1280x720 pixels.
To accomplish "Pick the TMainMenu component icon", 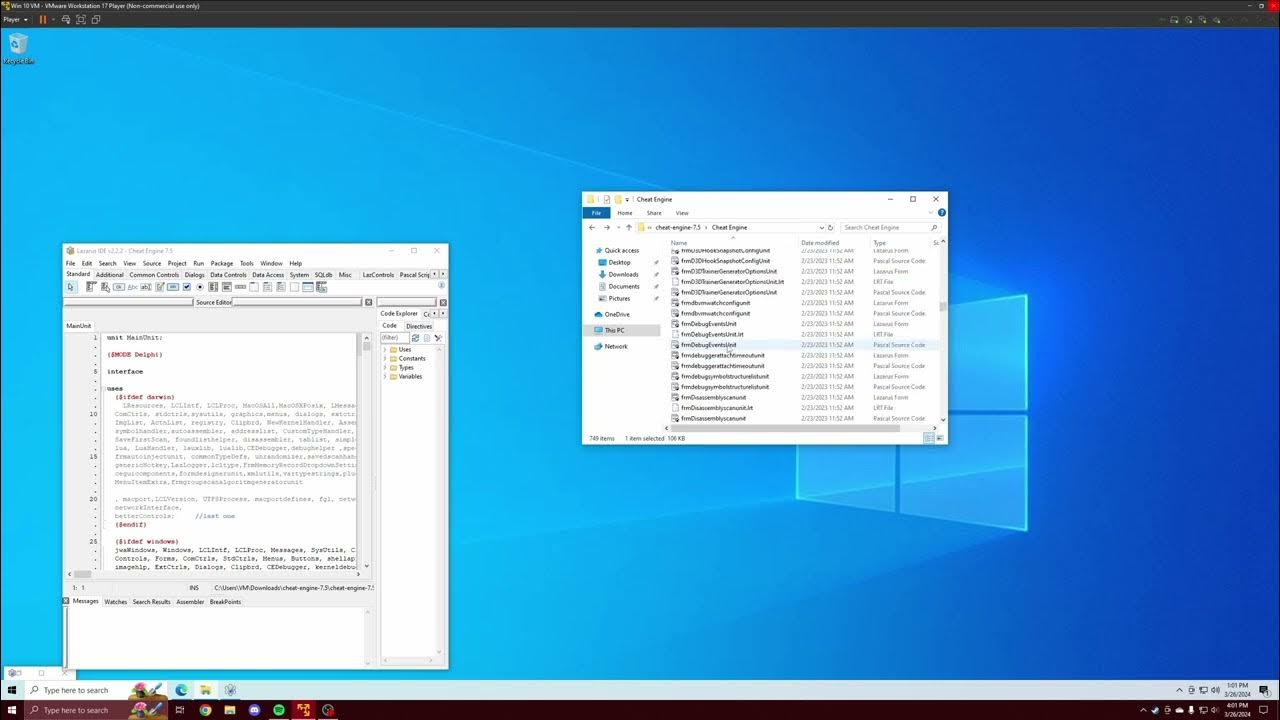I will [x=91, y=287].
